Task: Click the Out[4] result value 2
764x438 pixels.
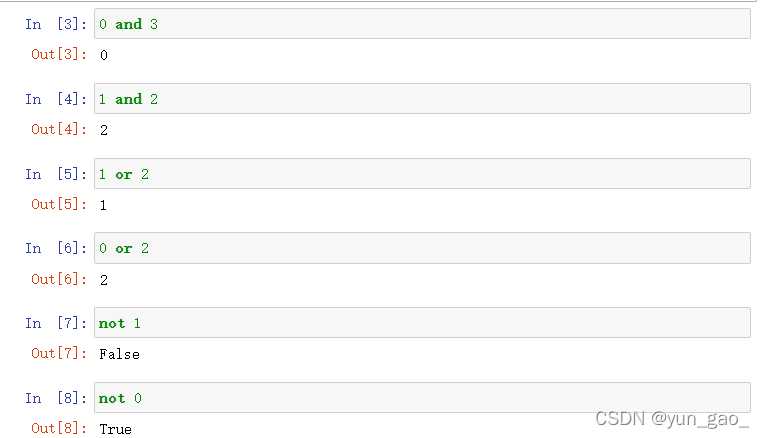Action: pyautogui.click(x=104, y=130)
